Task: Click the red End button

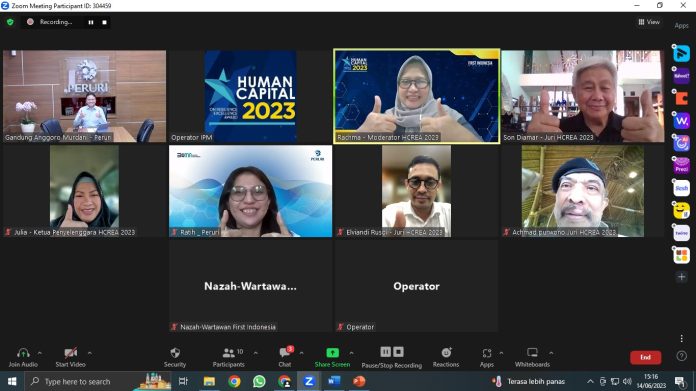Action: 645,357
